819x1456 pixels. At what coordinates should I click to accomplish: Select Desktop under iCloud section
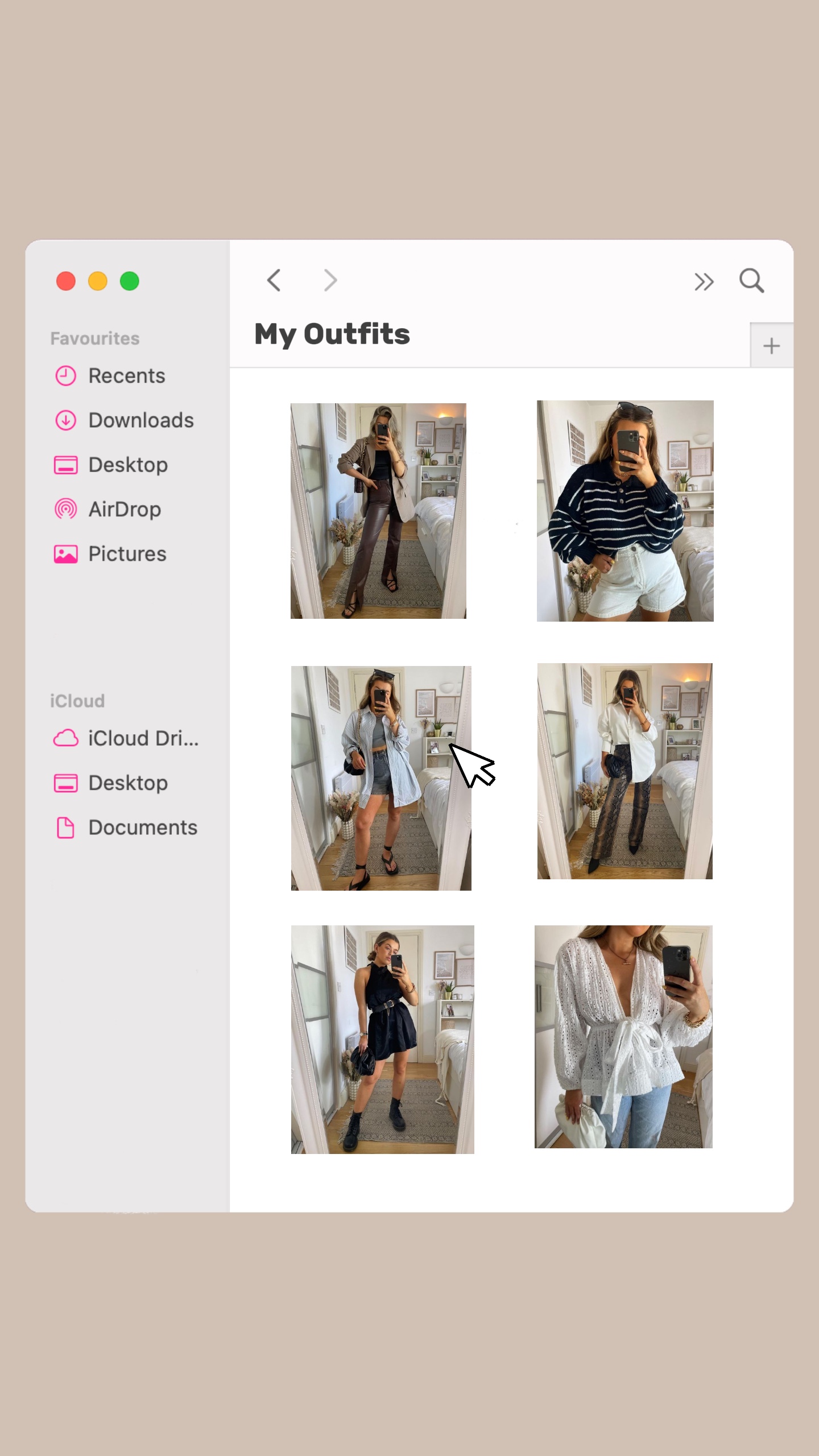(127, 783)
